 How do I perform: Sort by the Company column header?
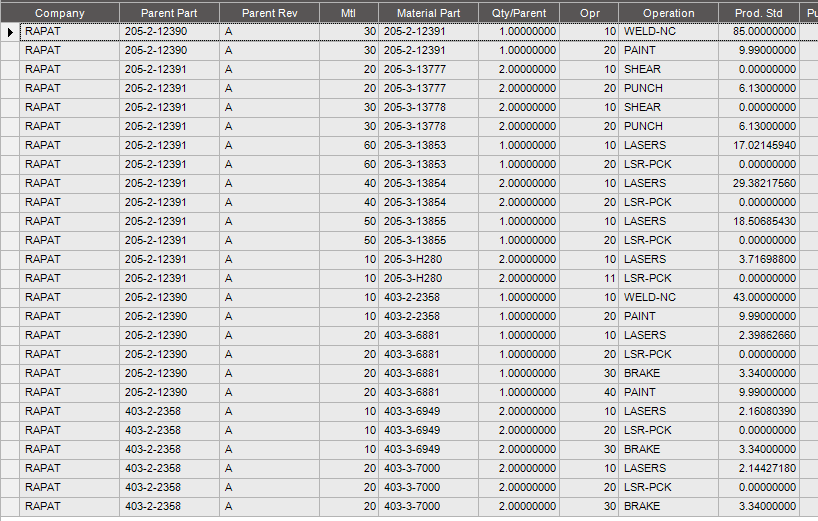[60, 13]
